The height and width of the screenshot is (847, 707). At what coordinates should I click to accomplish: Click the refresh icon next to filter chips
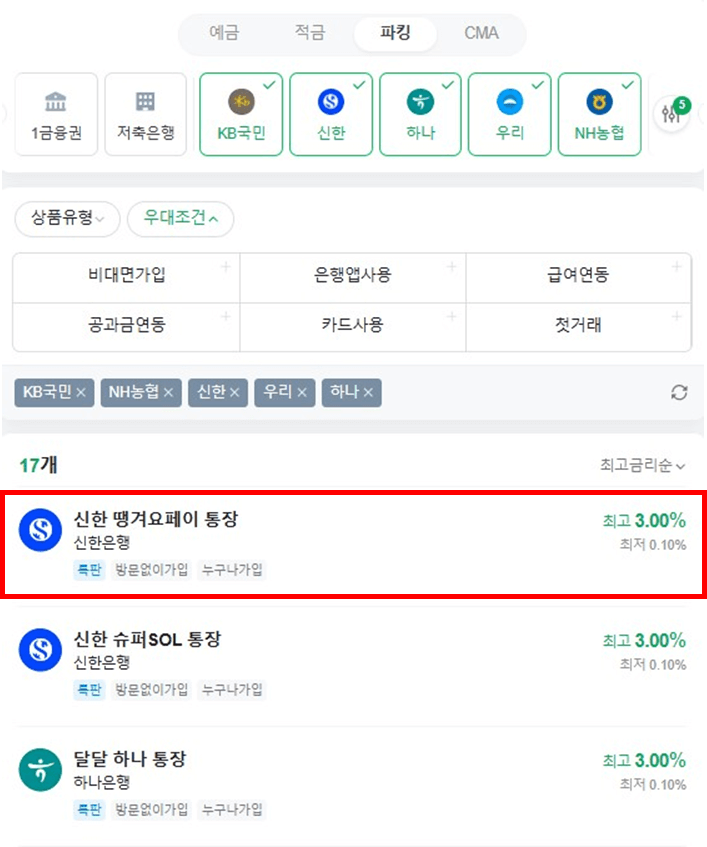point(679,392)
